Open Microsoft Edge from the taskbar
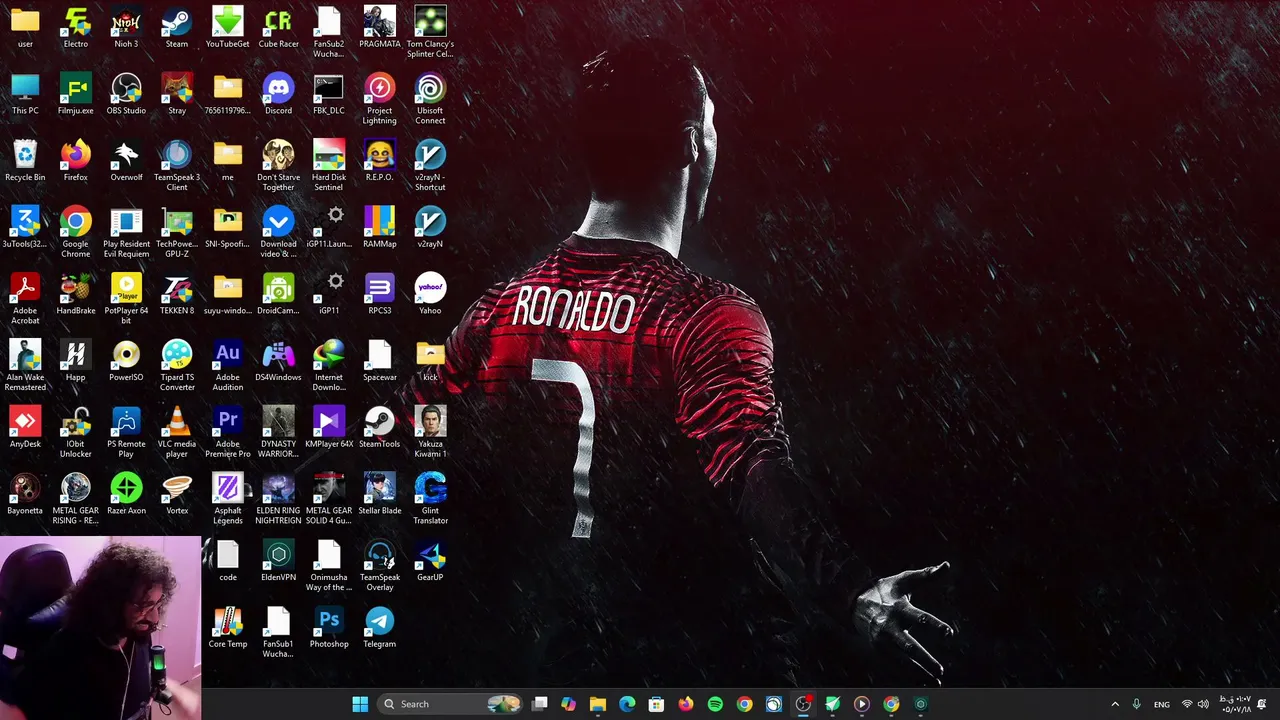Image resolution: width=1280 pixels, height=720 pixels. tap(627, 704)
